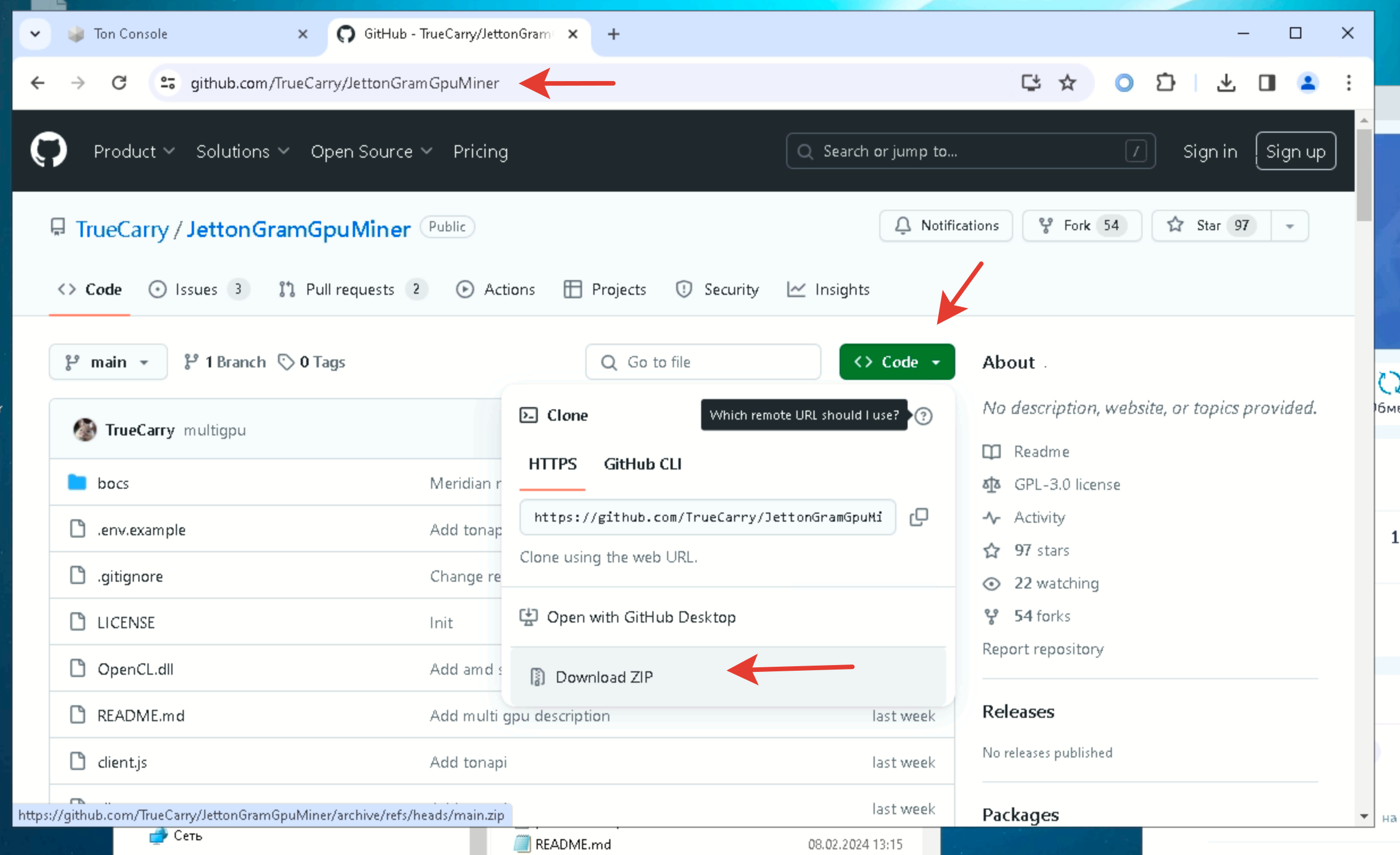The width and height of the screenshot is (1400, 855).
Task: Select Open with GitHub Desktop option
Action: click(x=641, y=617)
